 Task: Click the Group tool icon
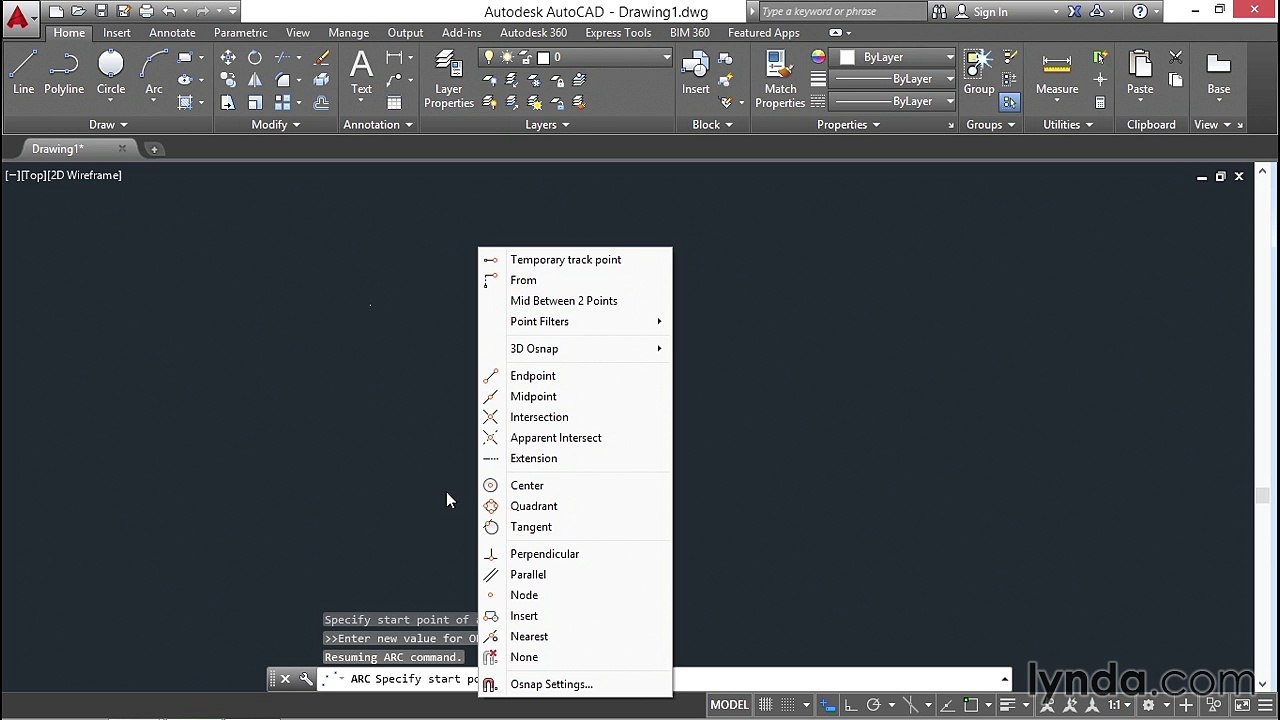click(979, 73)
